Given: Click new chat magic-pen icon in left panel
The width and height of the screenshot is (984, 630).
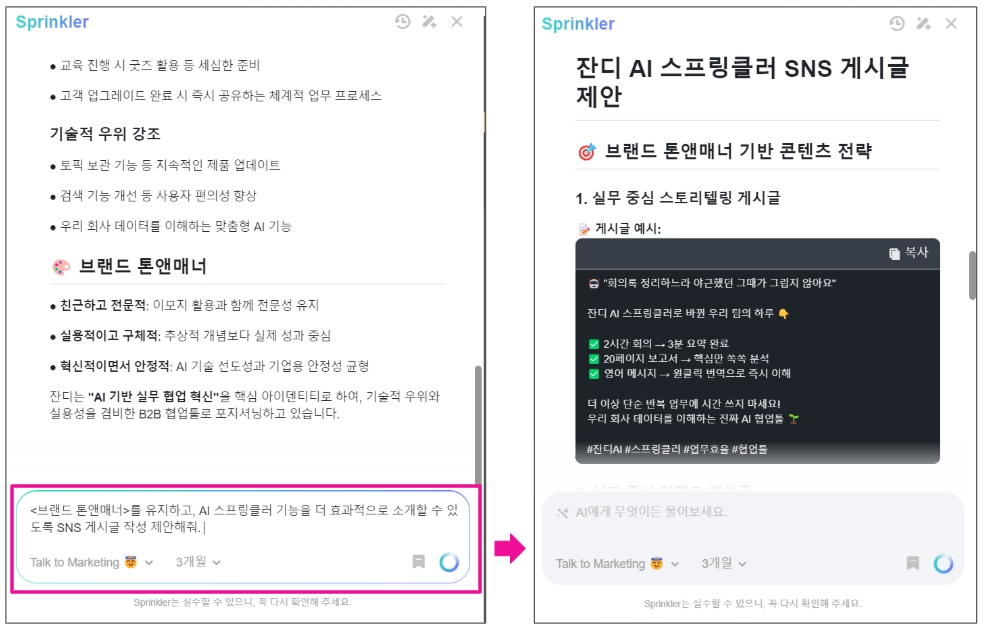Looking at the screenshot, I should pyautogui.click(x=429, y=22).
